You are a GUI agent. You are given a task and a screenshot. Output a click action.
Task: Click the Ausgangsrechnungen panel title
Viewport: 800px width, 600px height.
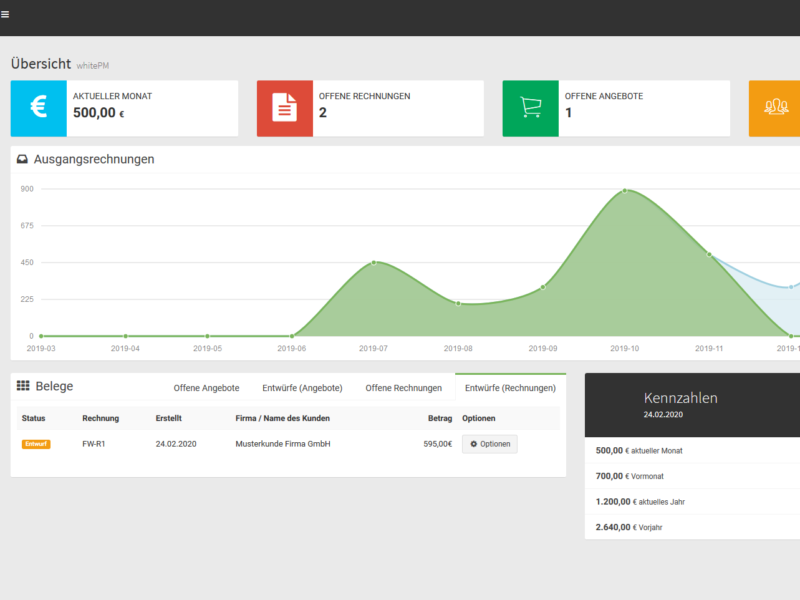point(94,159)
